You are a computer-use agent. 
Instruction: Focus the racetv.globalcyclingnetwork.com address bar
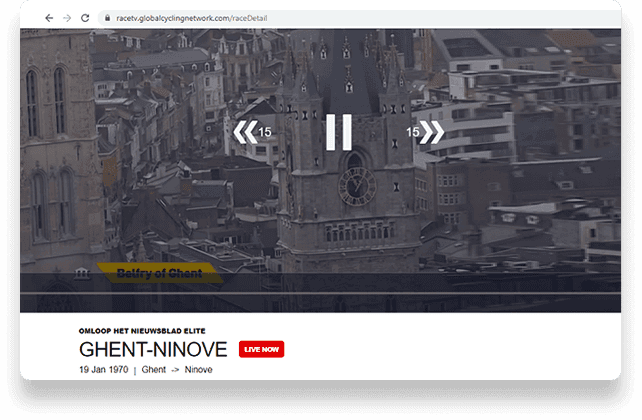359,18
